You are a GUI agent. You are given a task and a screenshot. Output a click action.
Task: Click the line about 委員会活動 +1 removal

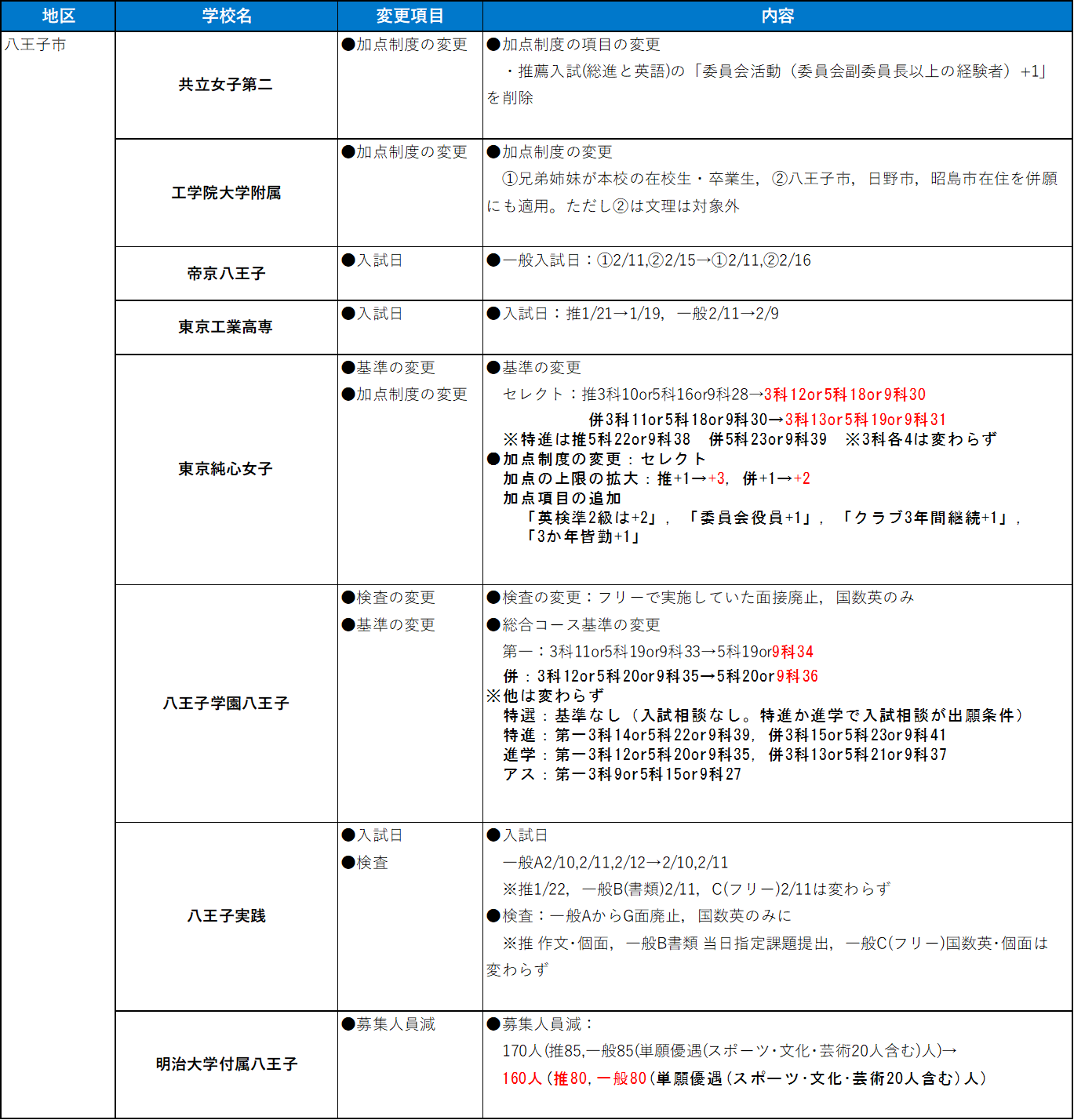(768, 85)
